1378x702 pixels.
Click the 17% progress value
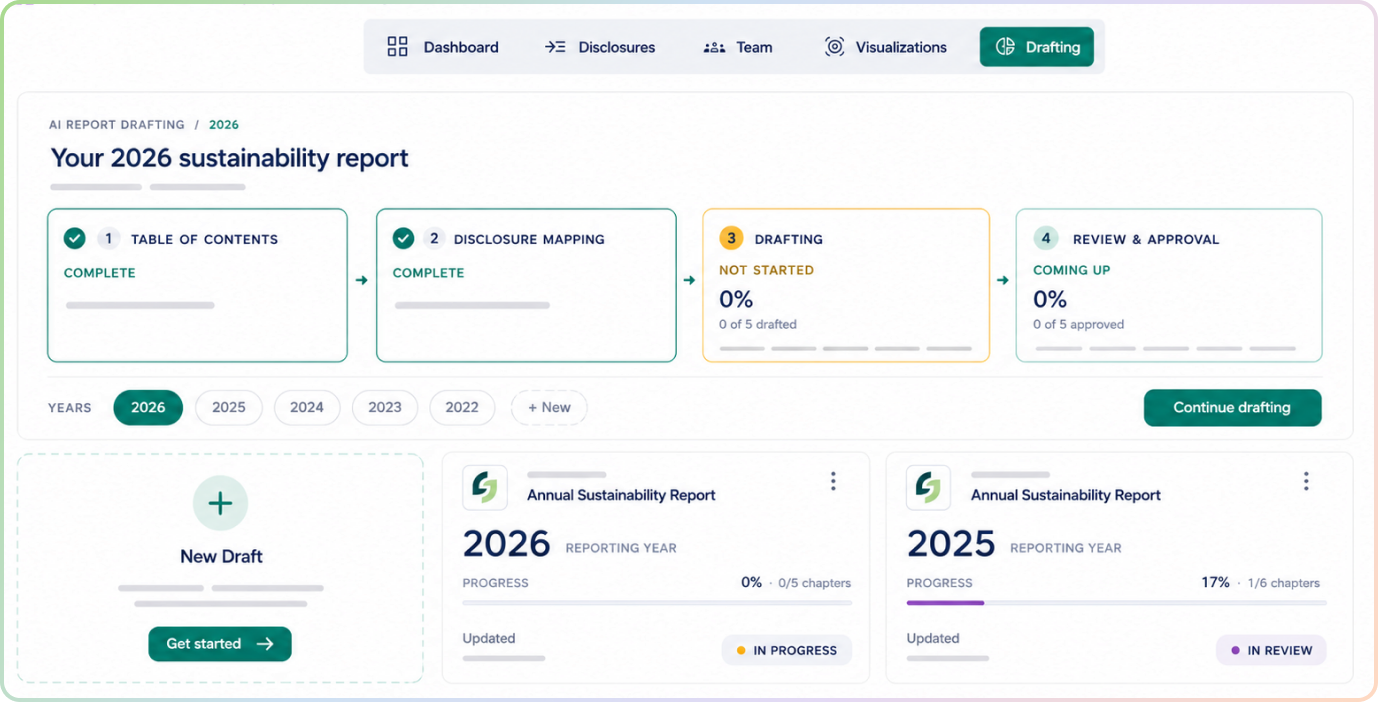[x=1215, y=582]
